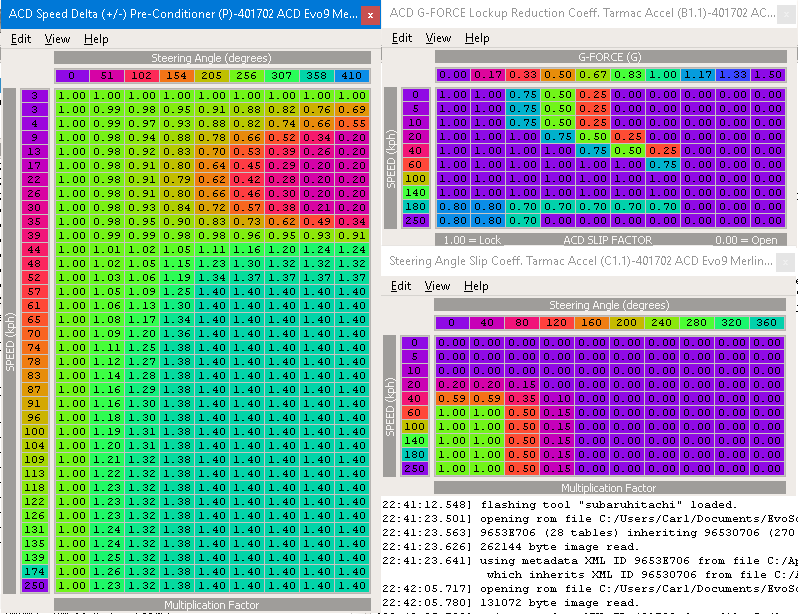Close the ACD Speed Delta Pre-Conditioner window
This screenshot has width=798, height=614.
[x=371, y=15]
